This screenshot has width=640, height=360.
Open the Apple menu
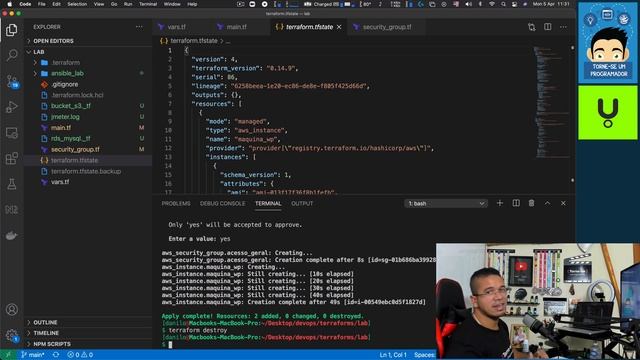[x=9, y=4]
